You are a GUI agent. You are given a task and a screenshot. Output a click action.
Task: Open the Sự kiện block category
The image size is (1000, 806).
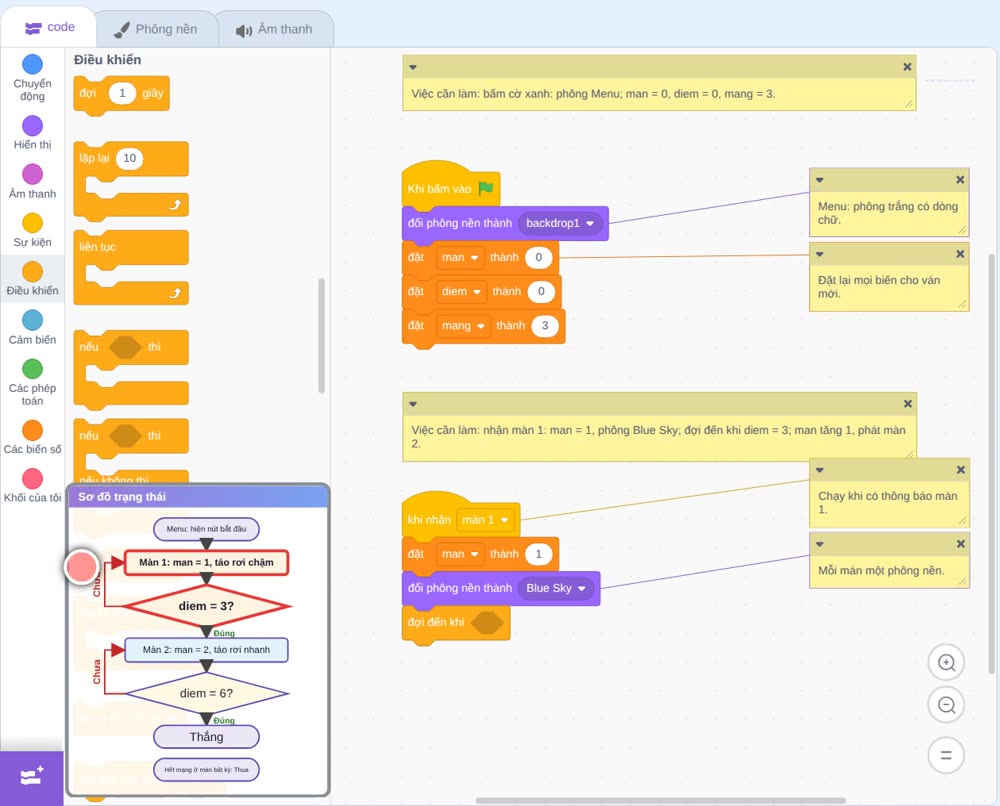click(32, 230)
